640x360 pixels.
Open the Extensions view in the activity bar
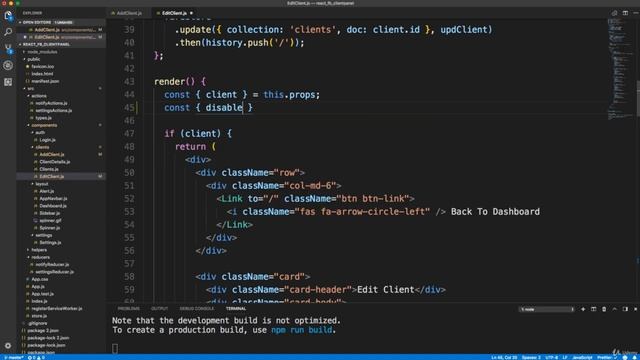pyautogui.click(x=8, y=82)
